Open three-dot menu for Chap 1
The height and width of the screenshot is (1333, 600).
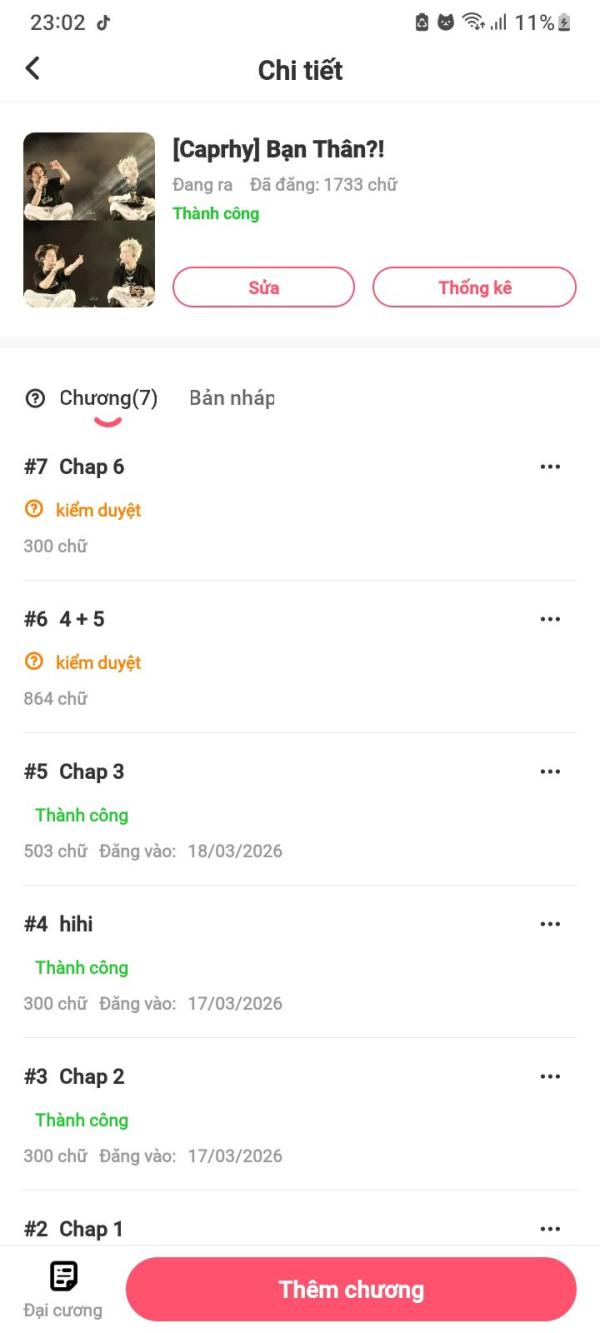coord(550,1229)
